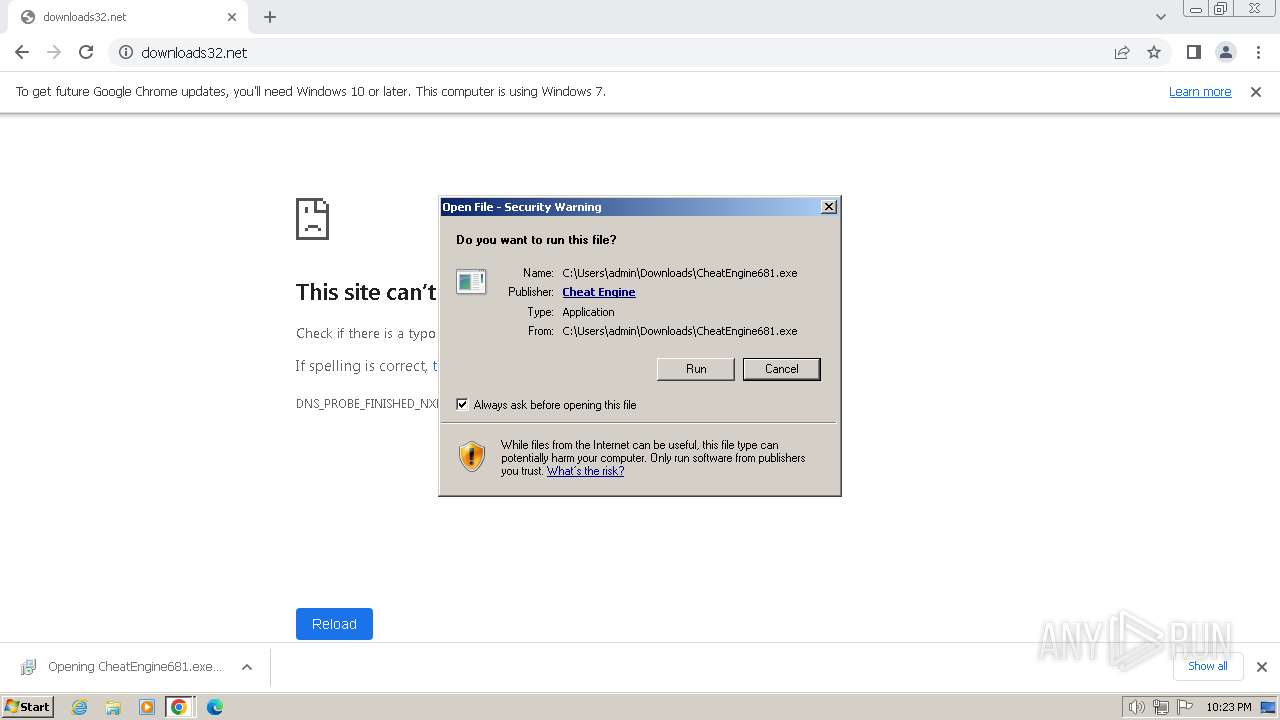1280x720 pixels.
Task: Open the Chrome side panel
Action: pos(1193,52)
